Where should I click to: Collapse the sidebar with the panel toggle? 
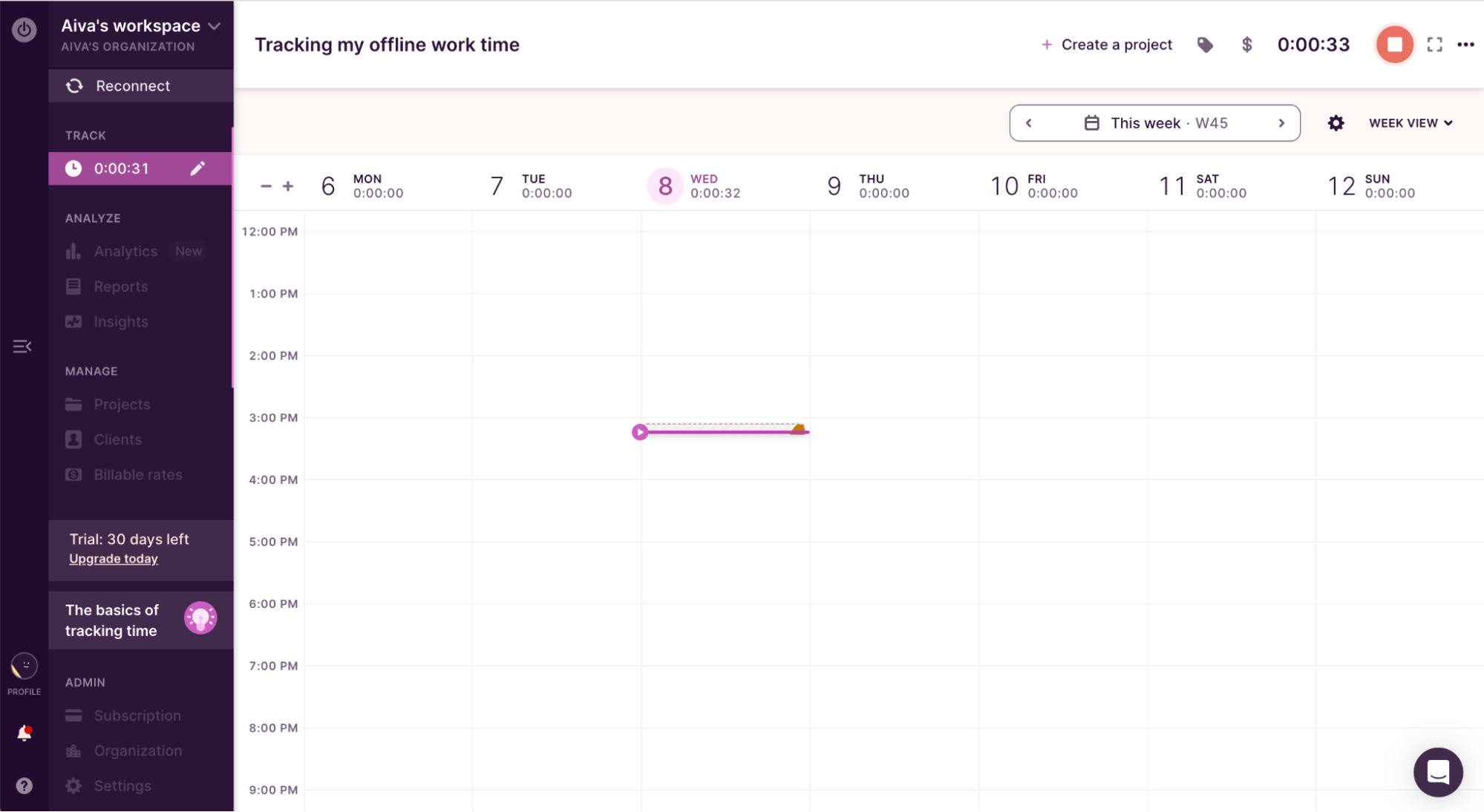(22, 346)
